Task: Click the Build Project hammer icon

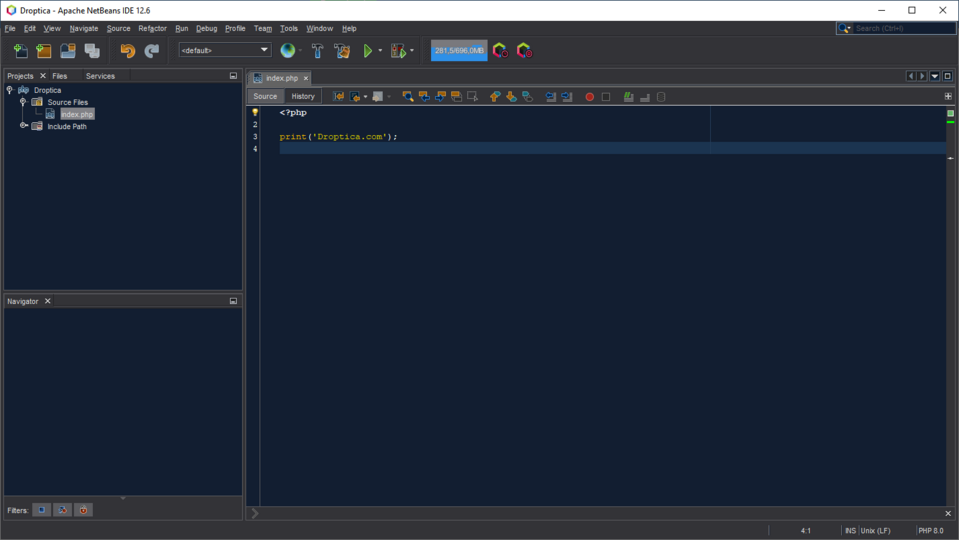Action: coord(317,51)
